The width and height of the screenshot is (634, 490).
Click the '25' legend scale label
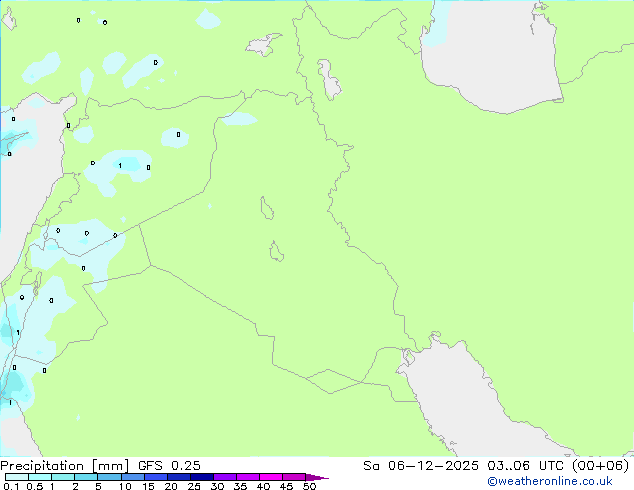tap(194, 486)
